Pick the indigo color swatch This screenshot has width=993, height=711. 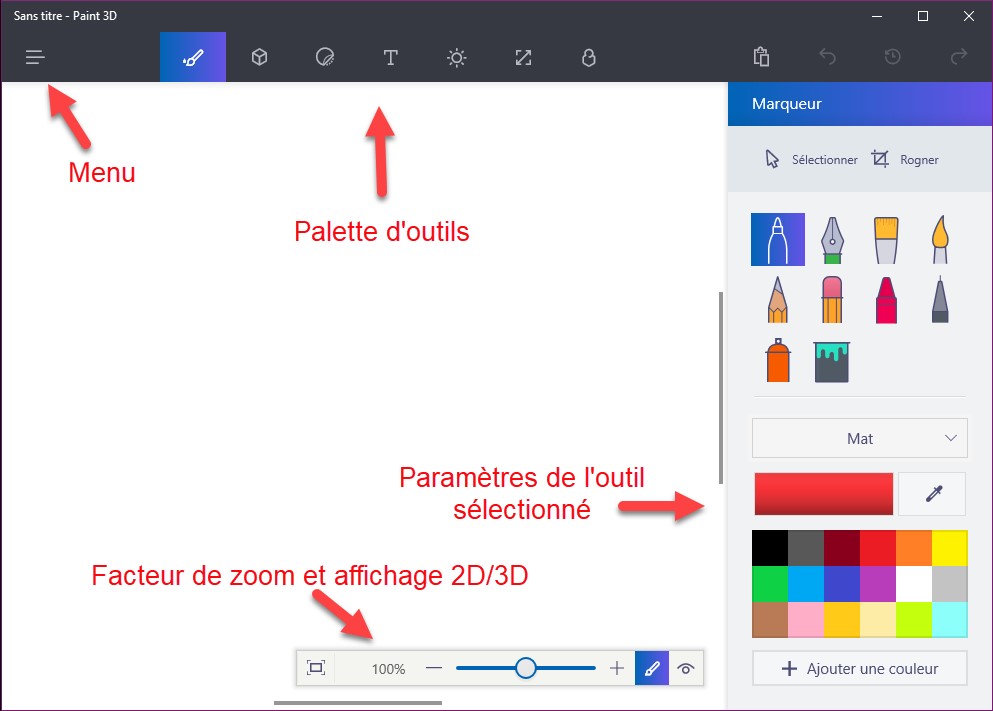tap(842, 584)
